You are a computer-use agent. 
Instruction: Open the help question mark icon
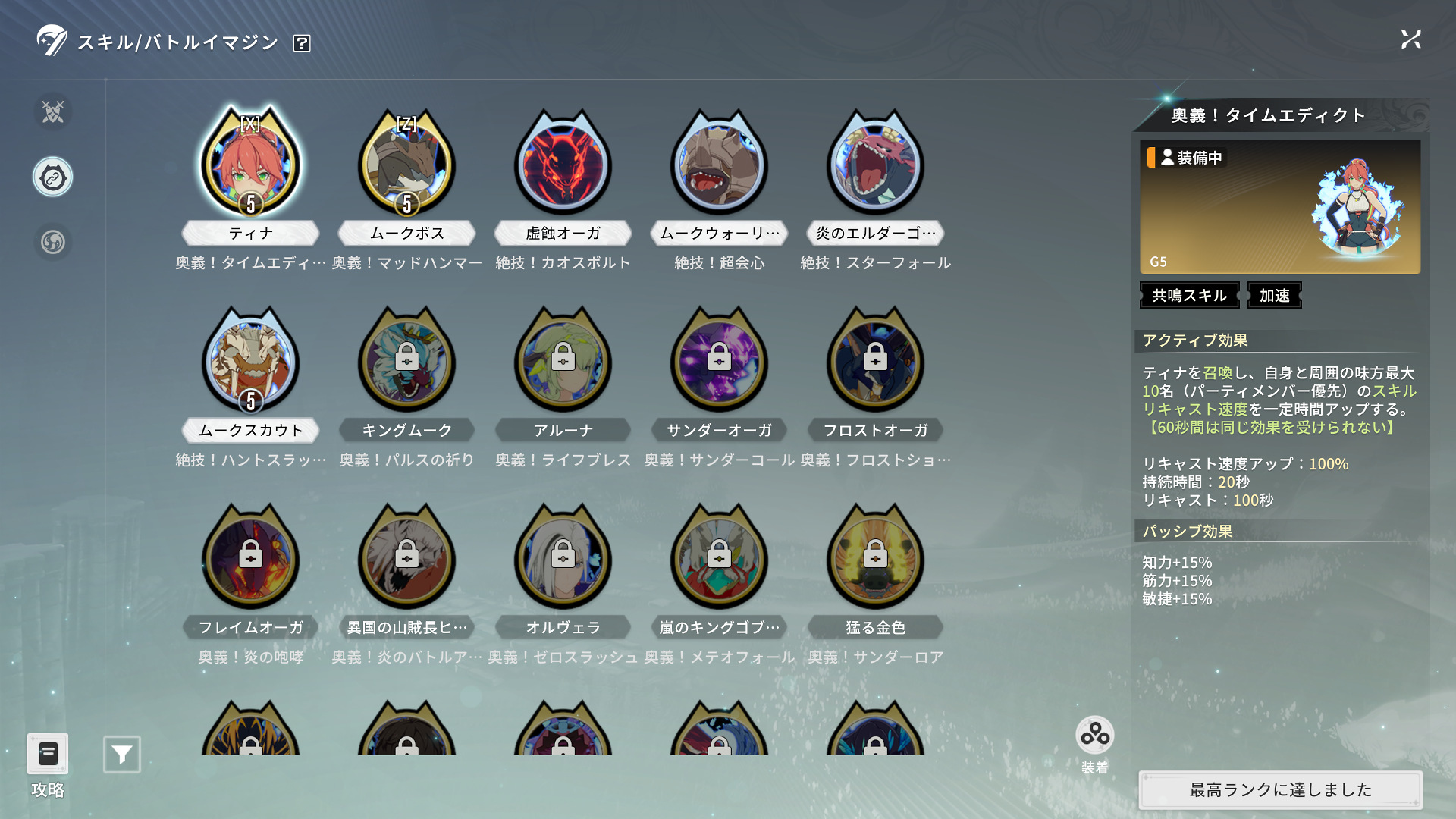(x=302, y=43)
